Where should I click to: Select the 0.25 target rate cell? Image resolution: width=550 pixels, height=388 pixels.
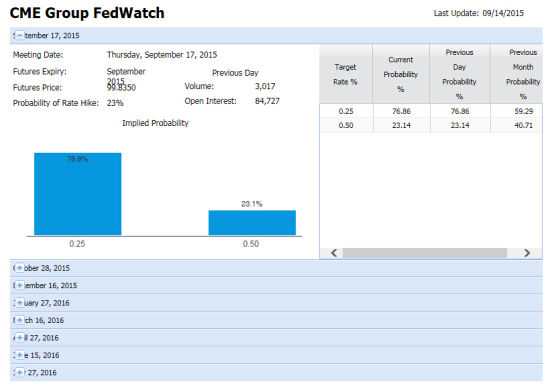coord(346,111)
